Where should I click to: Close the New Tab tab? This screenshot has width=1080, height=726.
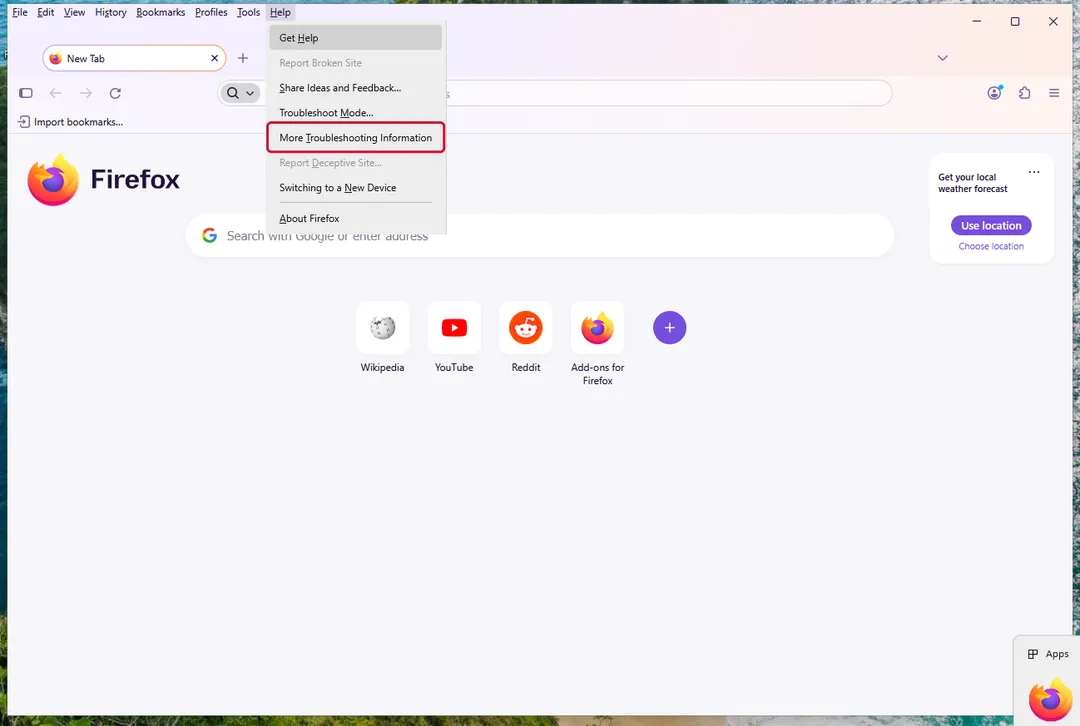pos(214,58)
